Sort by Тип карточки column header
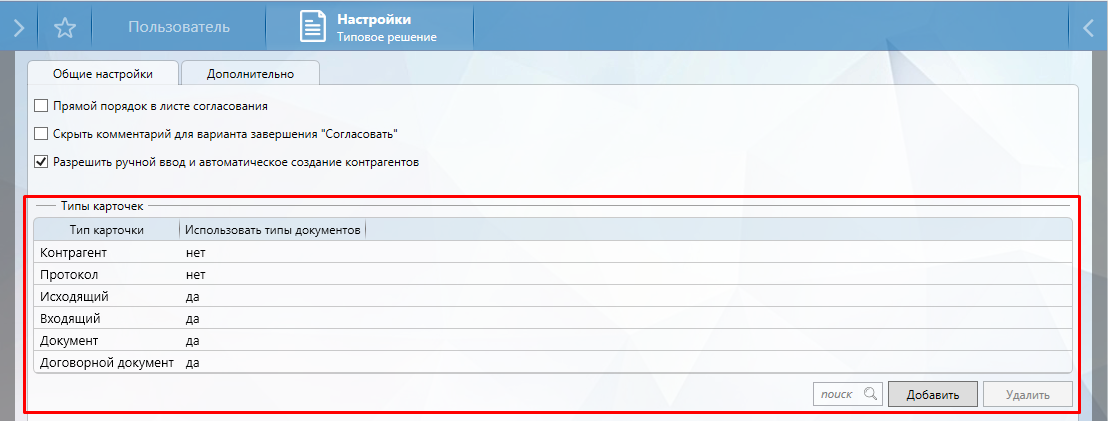This screenshot has width=1108, height=421. (x=107, y=230)
